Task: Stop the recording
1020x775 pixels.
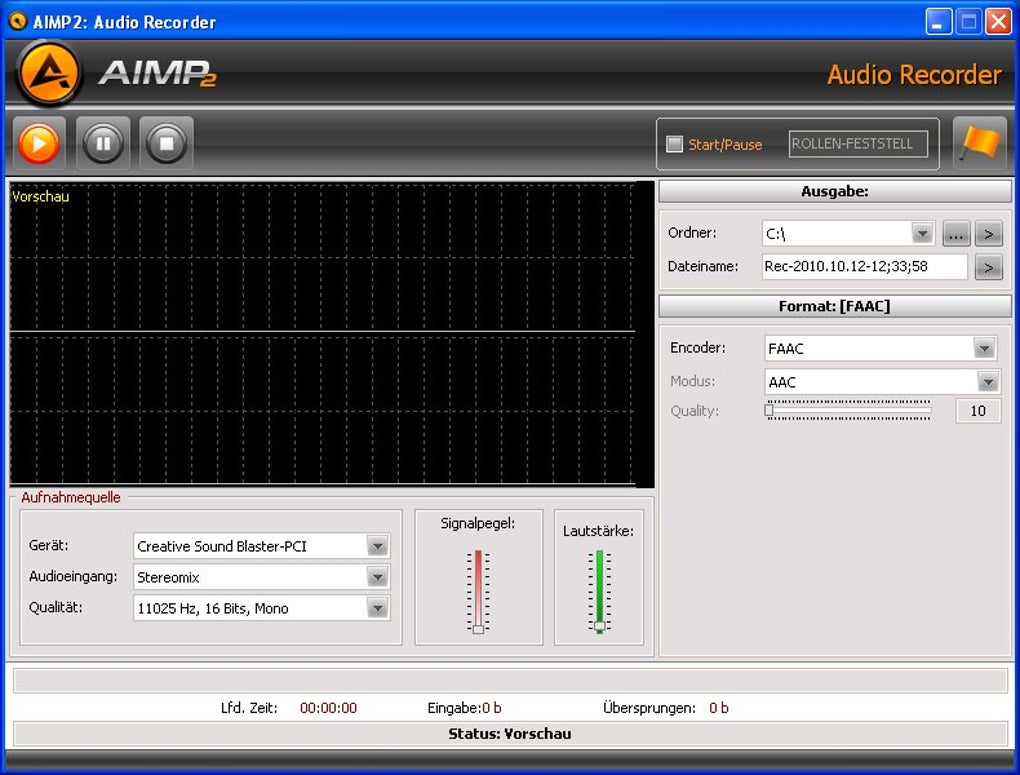Action: tap(167, 143)
